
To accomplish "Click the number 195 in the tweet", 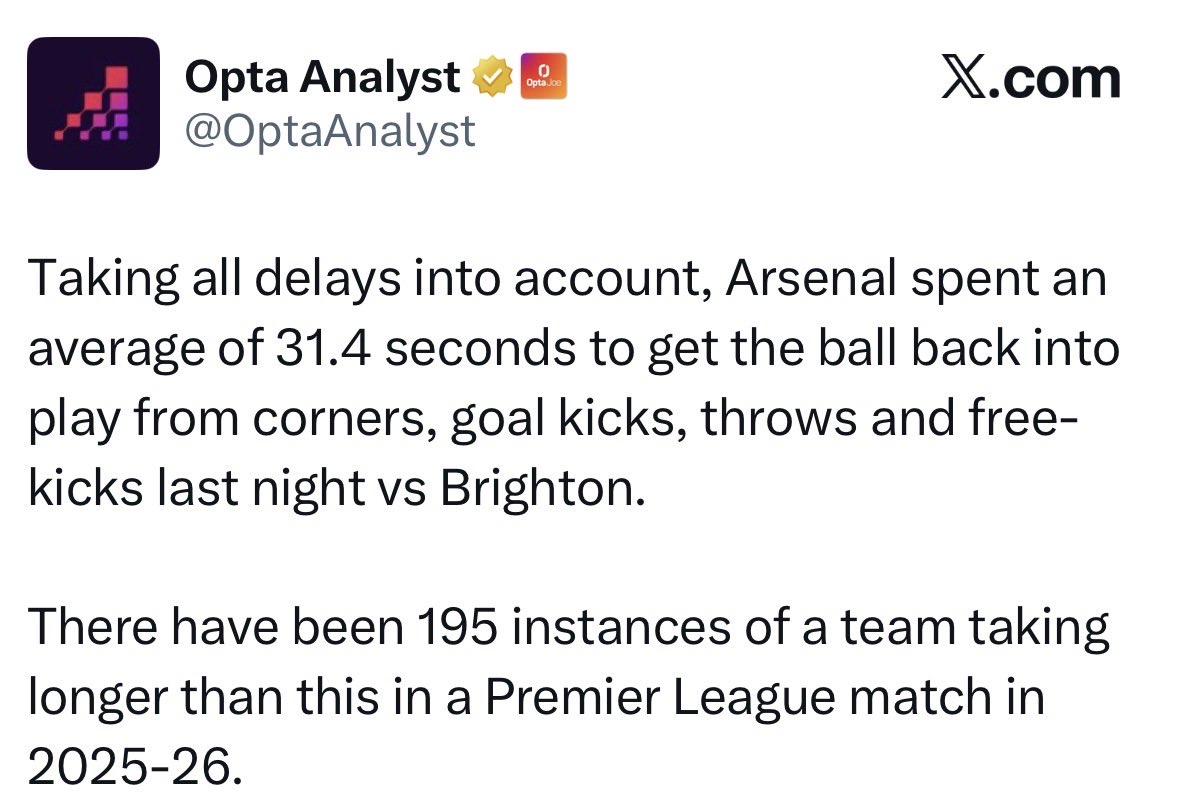I will (x=457, y=627).
